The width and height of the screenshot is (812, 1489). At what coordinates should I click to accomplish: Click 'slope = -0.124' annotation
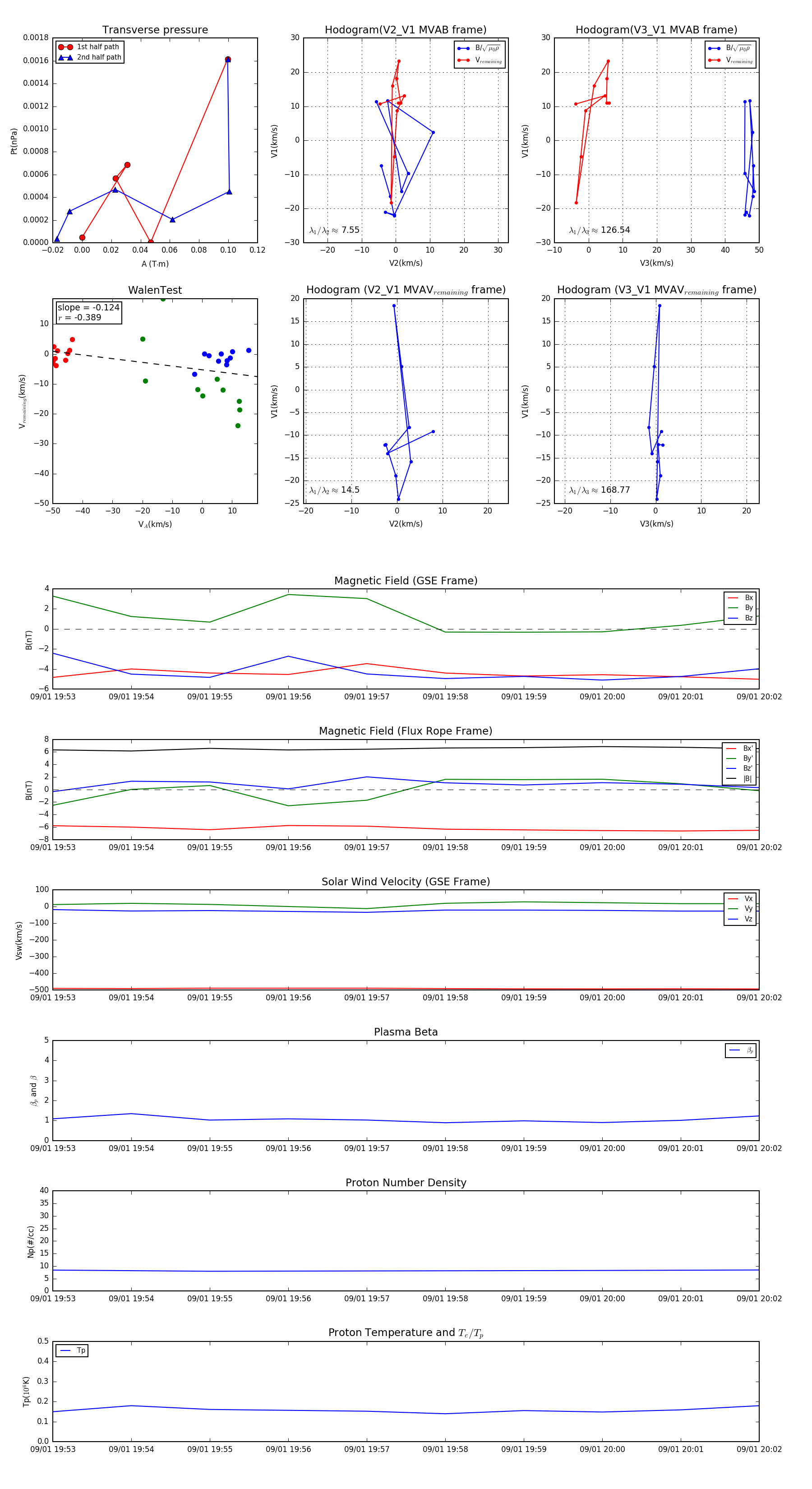(x=88, y=308)
